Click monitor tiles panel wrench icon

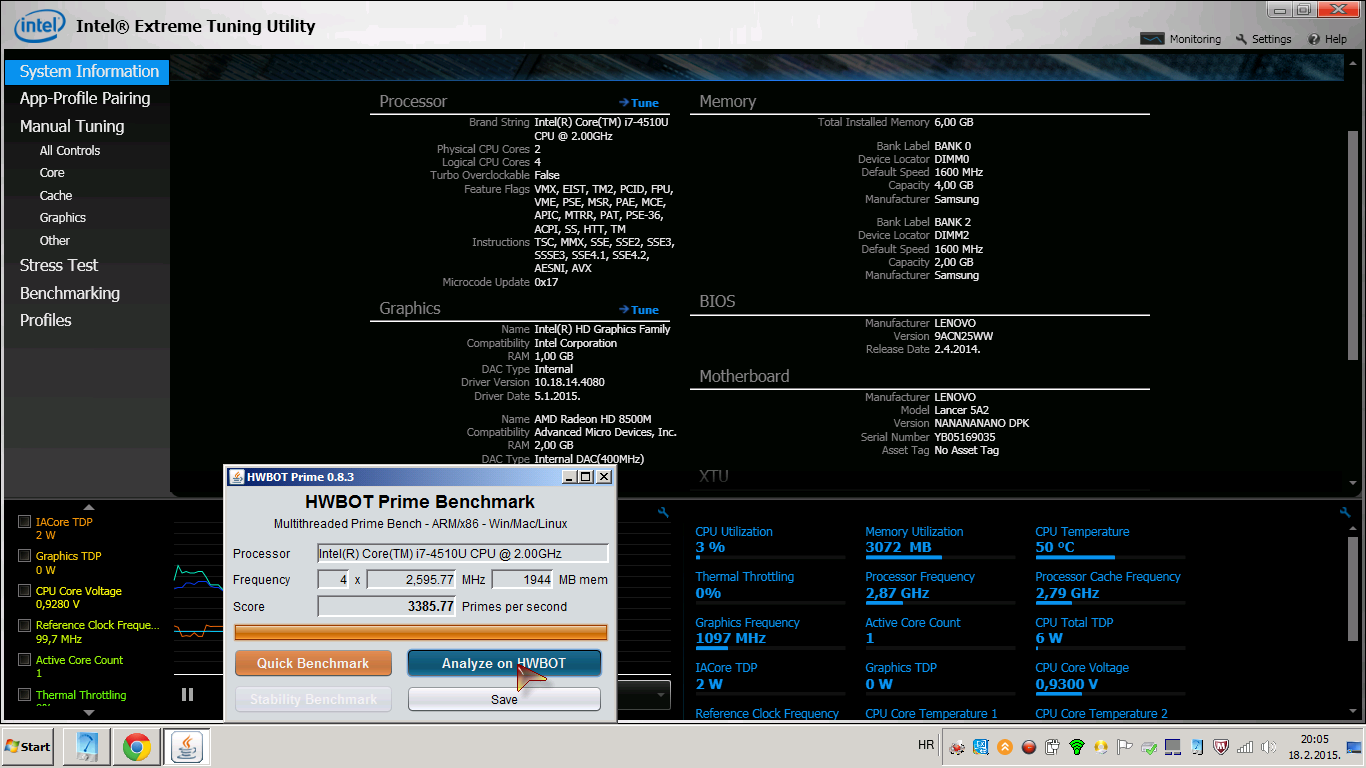[1345, 512]
